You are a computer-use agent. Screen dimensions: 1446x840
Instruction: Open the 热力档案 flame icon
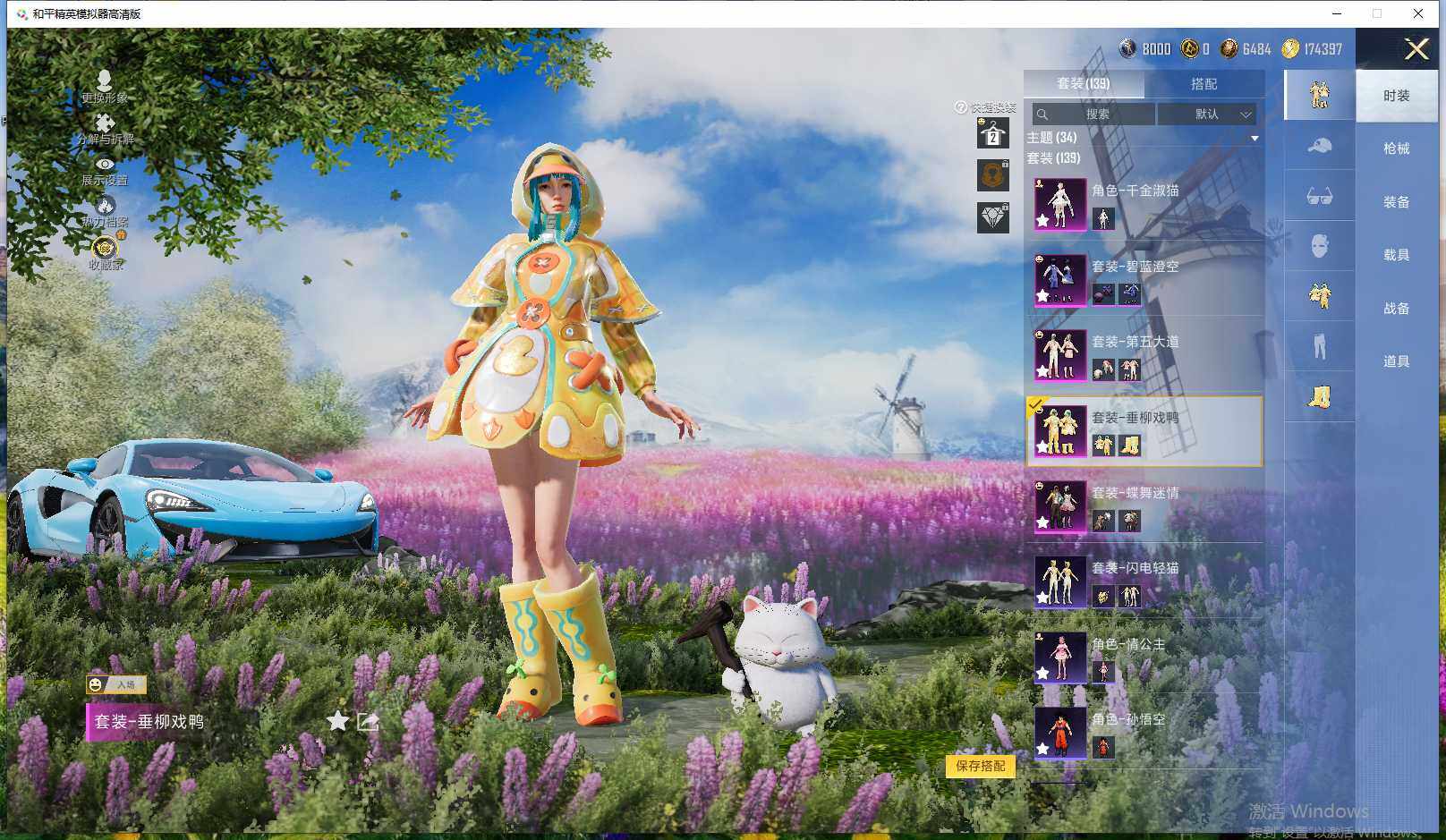[x=105, y=206]
